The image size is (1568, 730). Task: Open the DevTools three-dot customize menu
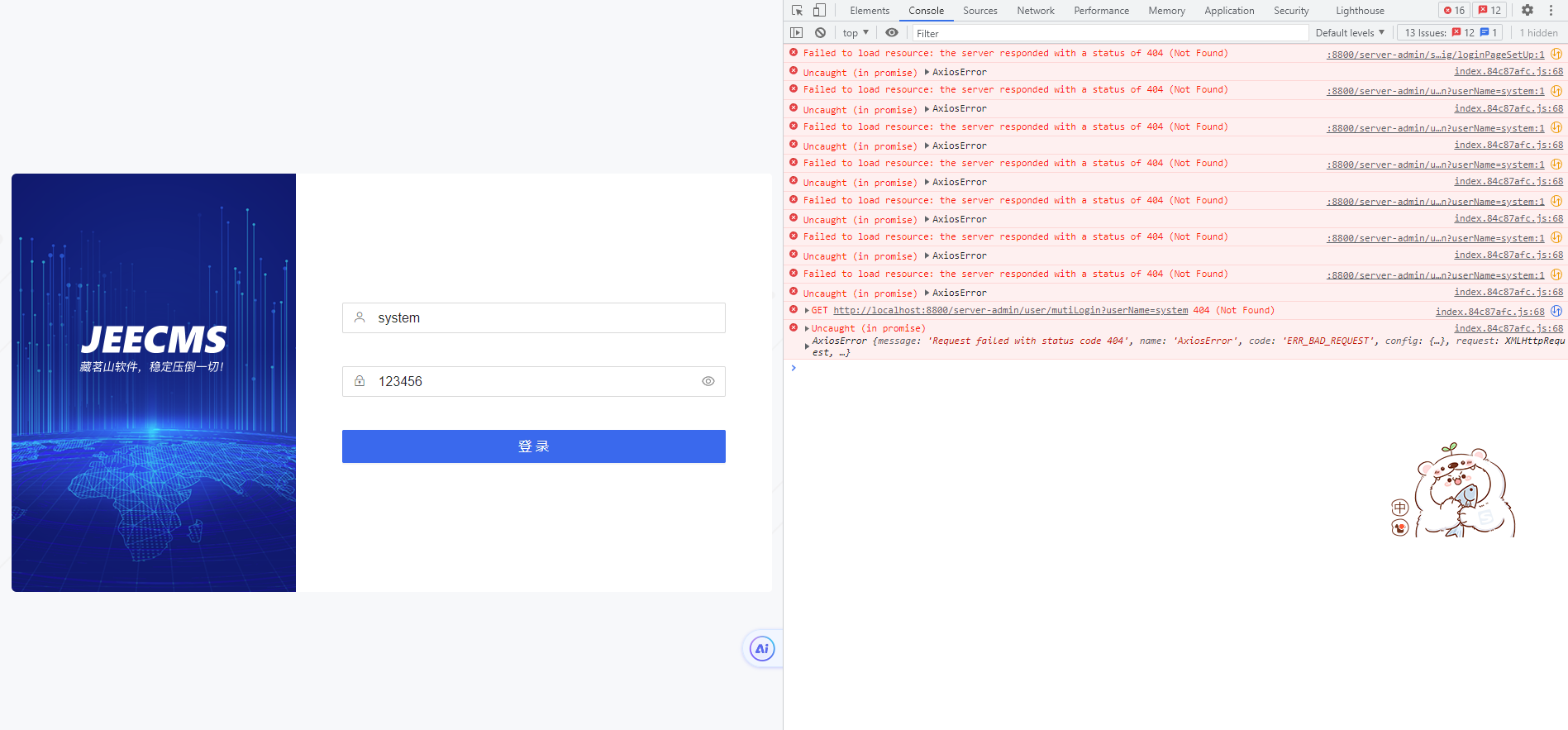point(1551,11)
